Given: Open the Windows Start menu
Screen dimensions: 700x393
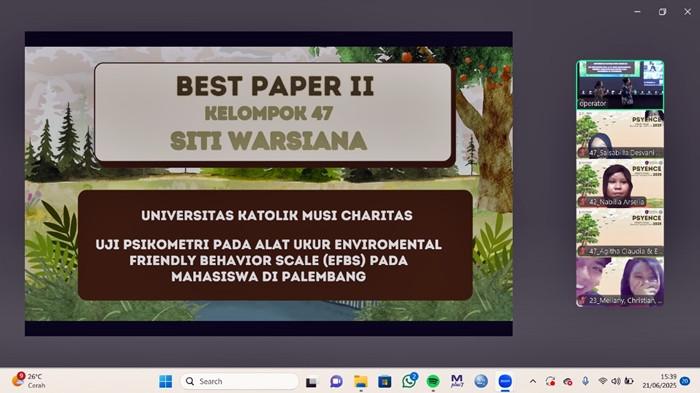Looking at the screenshot, I should pyautogui.click(x=166, y=381).
